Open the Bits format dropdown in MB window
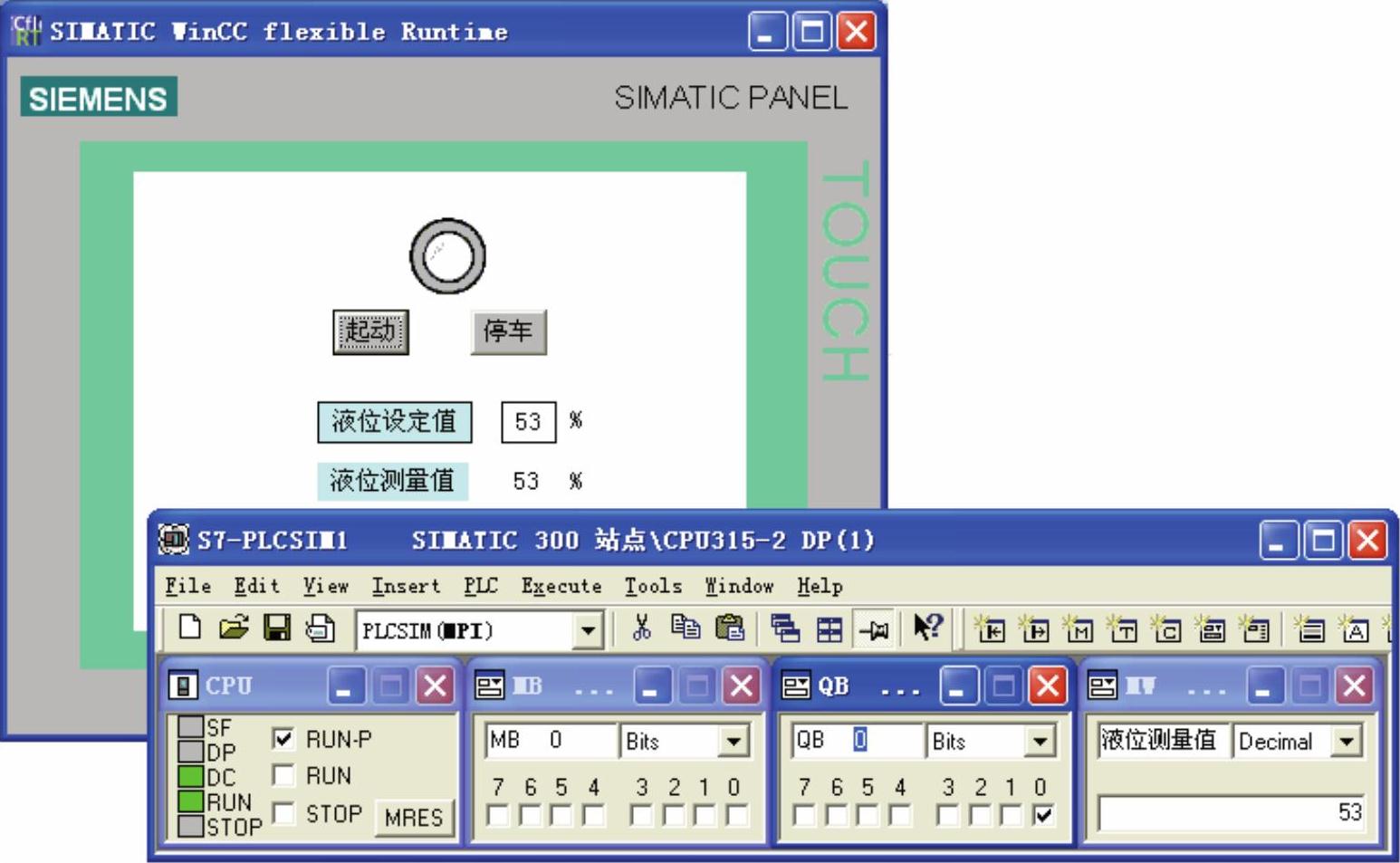 (x=733, y=742)
